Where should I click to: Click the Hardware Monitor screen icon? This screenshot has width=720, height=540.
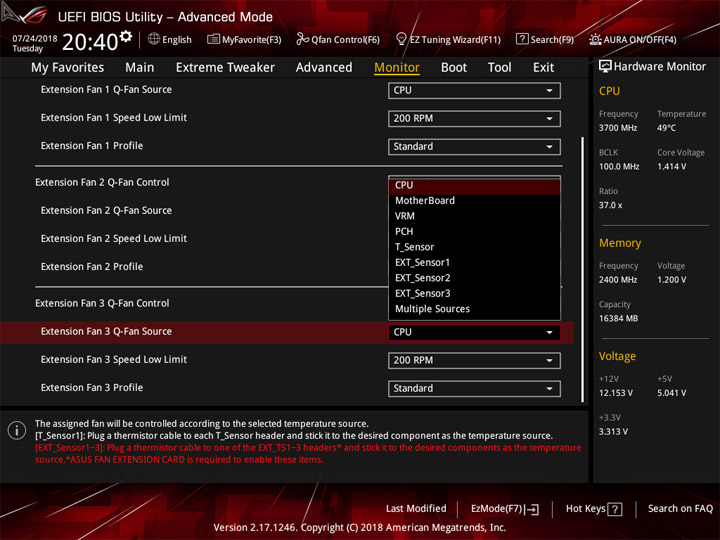[x=605, y=66]
